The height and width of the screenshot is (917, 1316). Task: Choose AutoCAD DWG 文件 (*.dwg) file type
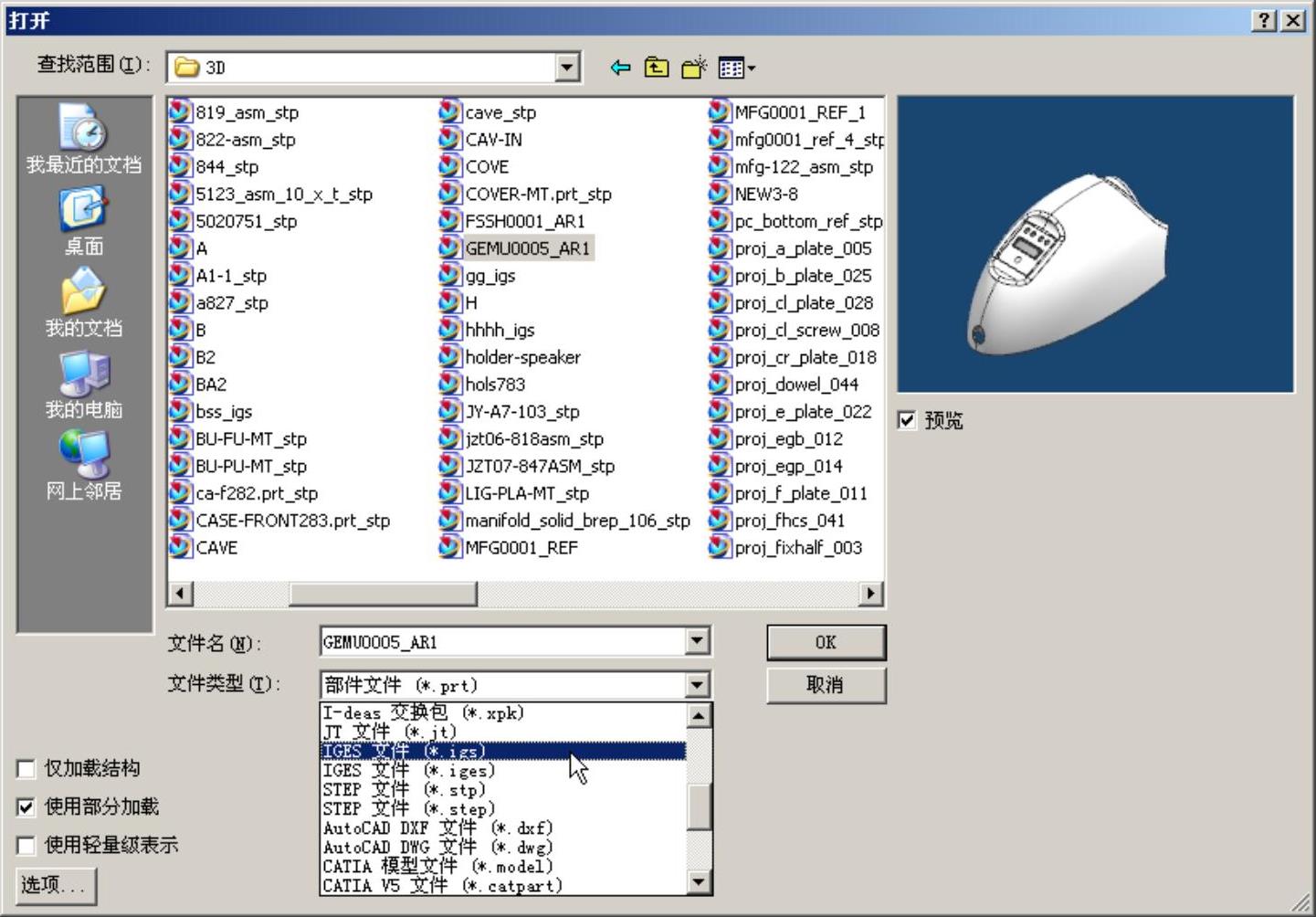(x=503, y=847)
